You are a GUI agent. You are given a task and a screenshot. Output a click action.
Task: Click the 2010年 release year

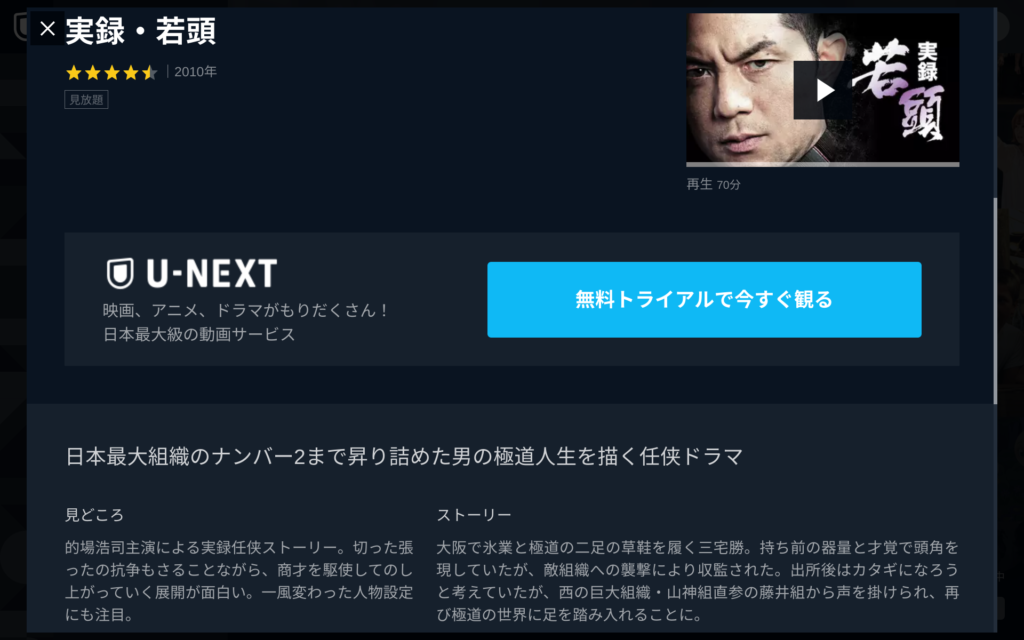tap(195, 72)
